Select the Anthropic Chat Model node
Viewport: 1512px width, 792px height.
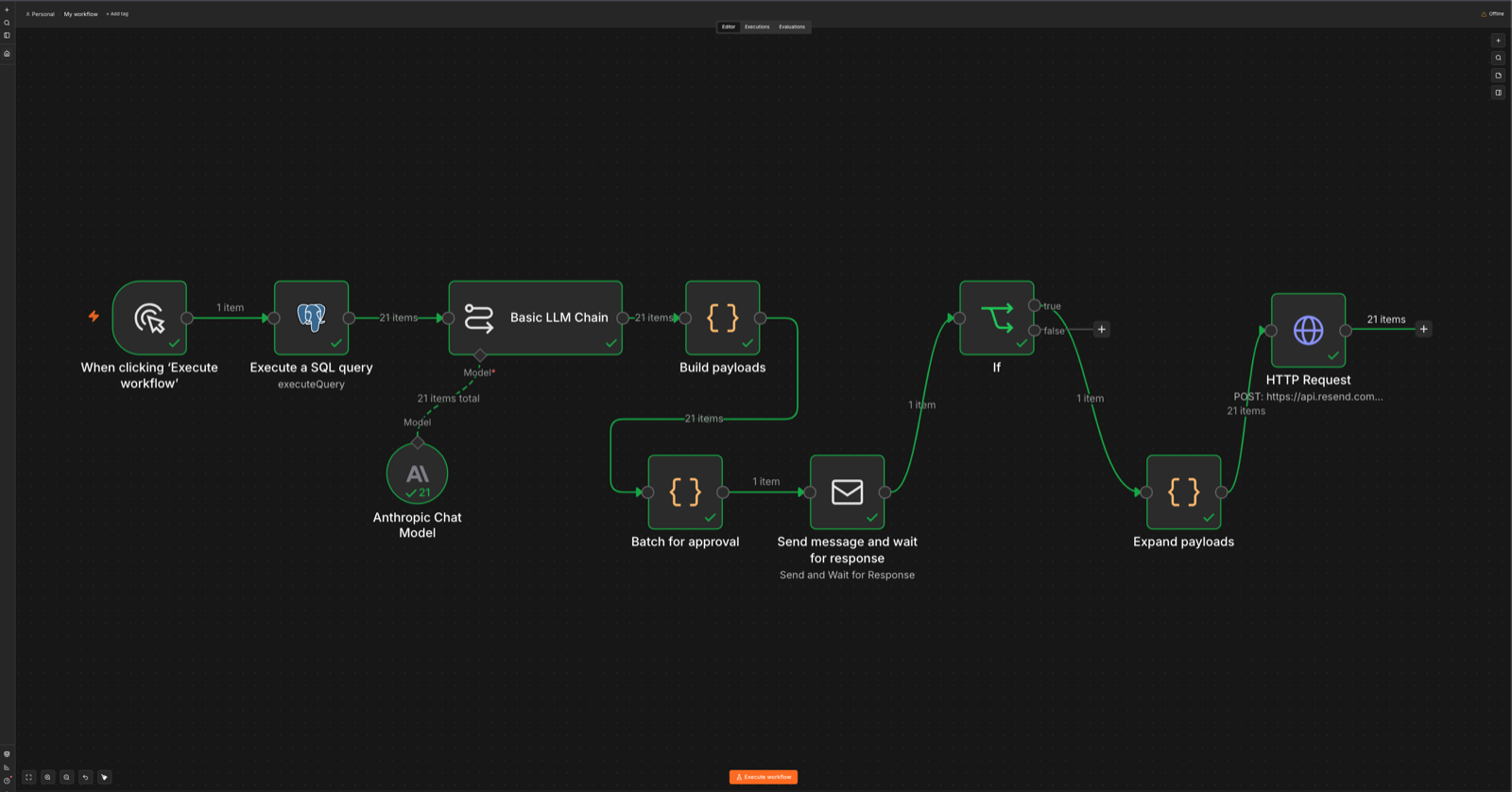[x=417, y=473]
